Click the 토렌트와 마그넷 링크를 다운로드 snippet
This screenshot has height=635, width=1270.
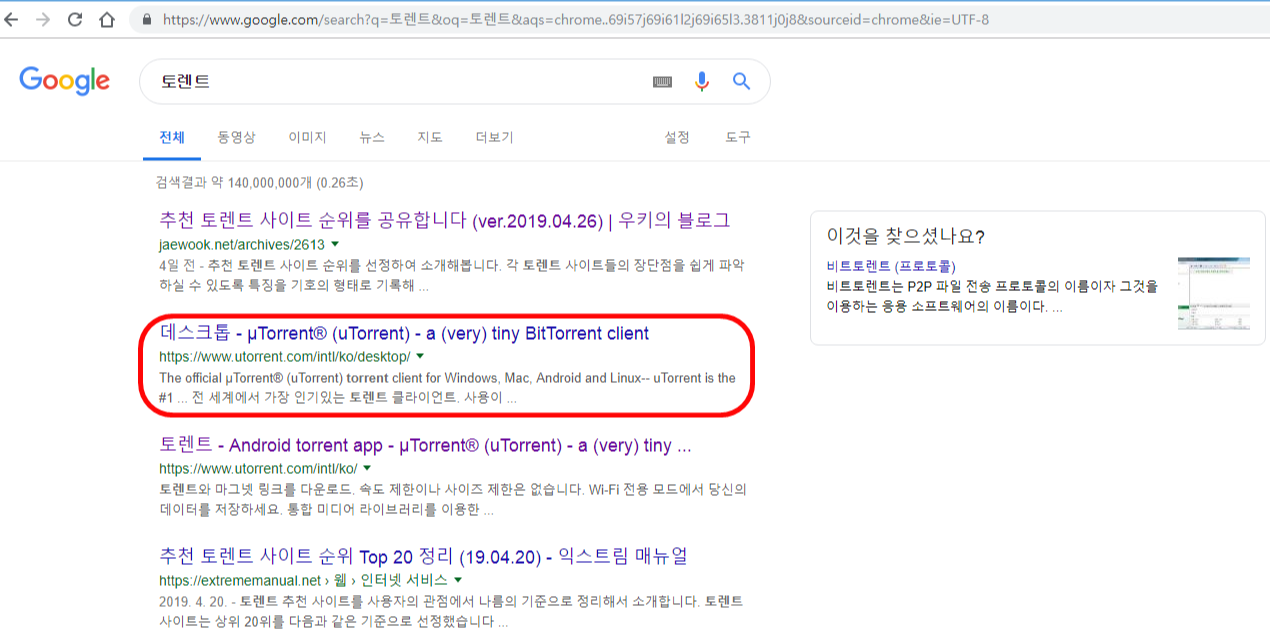pyautogui.click(x=453, y=500)
